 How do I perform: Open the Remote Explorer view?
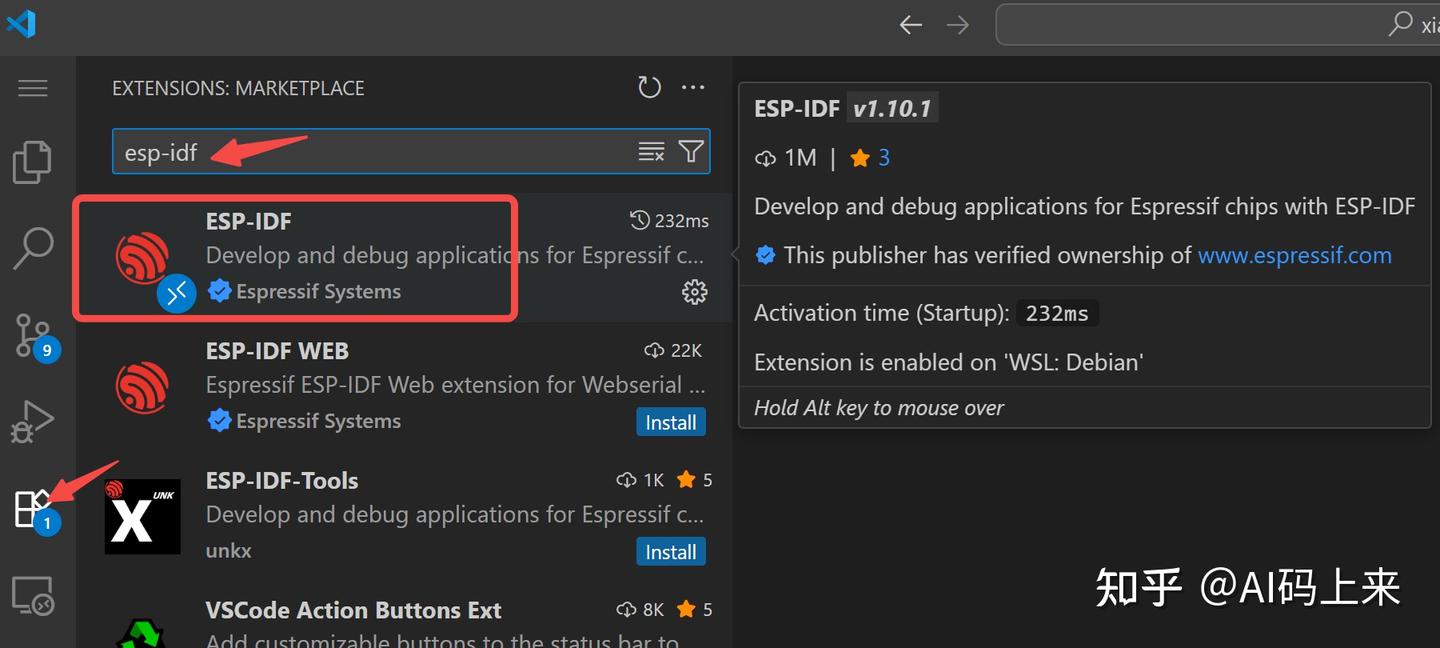click(x=32, y=595)
